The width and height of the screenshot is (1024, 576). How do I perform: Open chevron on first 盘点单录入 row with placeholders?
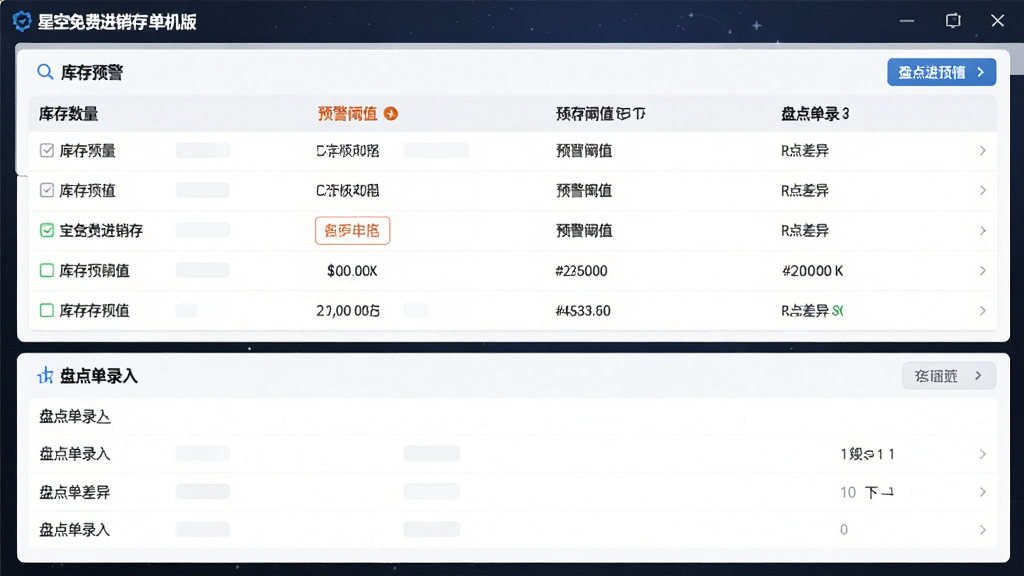982,454
